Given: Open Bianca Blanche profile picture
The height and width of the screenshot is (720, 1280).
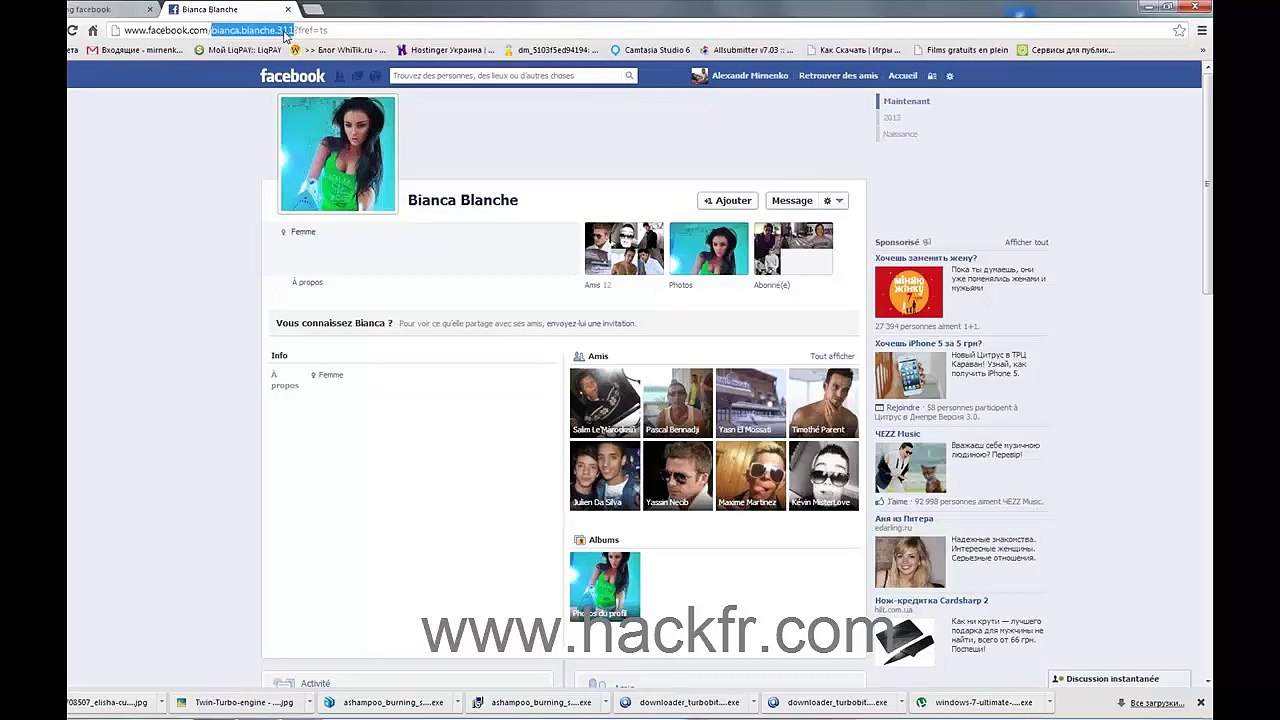Looking at the screenshot, I should [338, 153].
